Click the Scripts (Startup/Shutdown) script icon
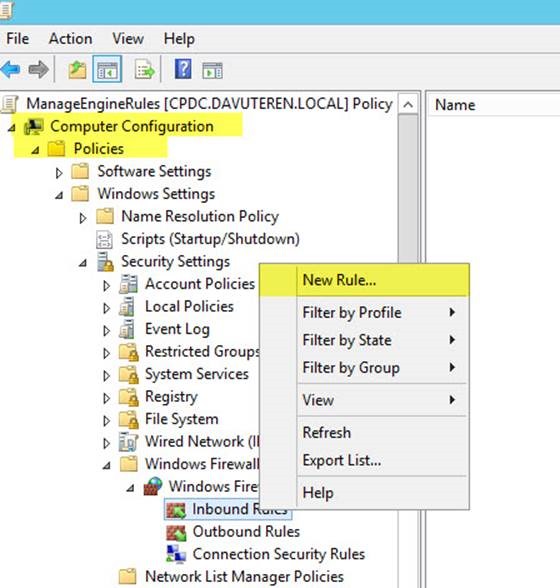Screen dimensions: 560x588 (x=104, y=240)
